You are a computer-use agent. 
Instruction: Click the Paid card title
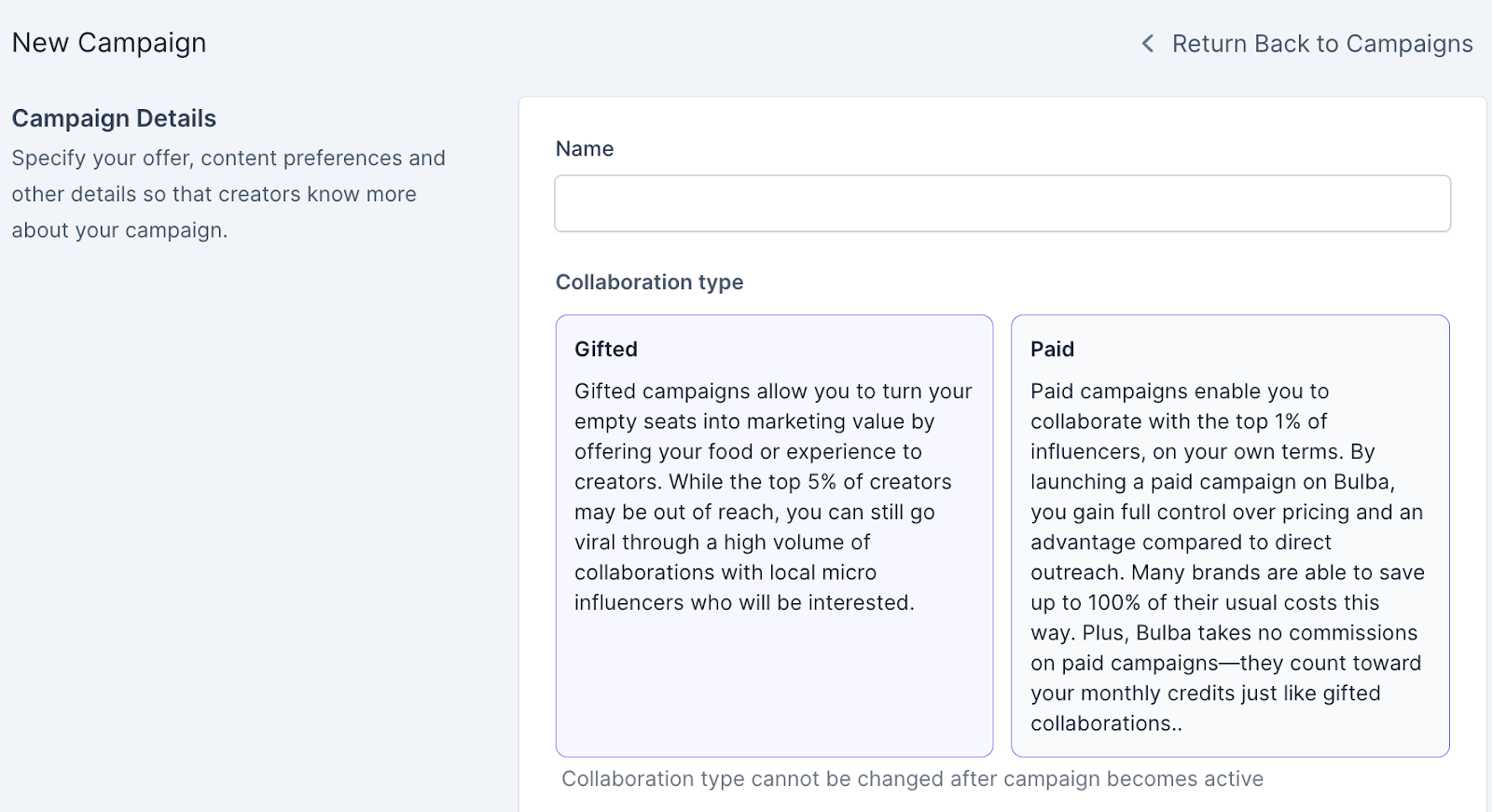click(1052, 350)
